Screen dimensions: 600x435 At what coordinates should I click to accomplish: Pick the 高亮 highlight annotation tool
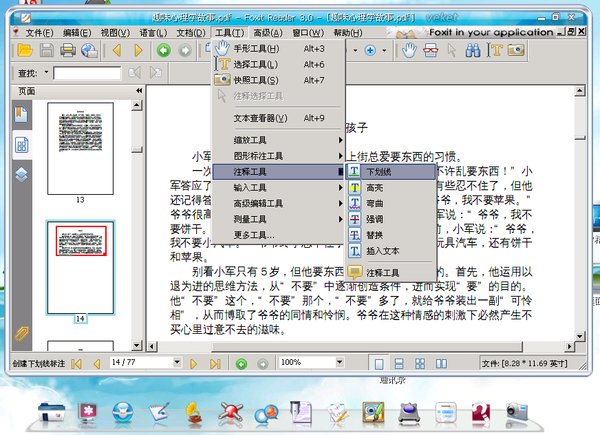click(376, 187)
